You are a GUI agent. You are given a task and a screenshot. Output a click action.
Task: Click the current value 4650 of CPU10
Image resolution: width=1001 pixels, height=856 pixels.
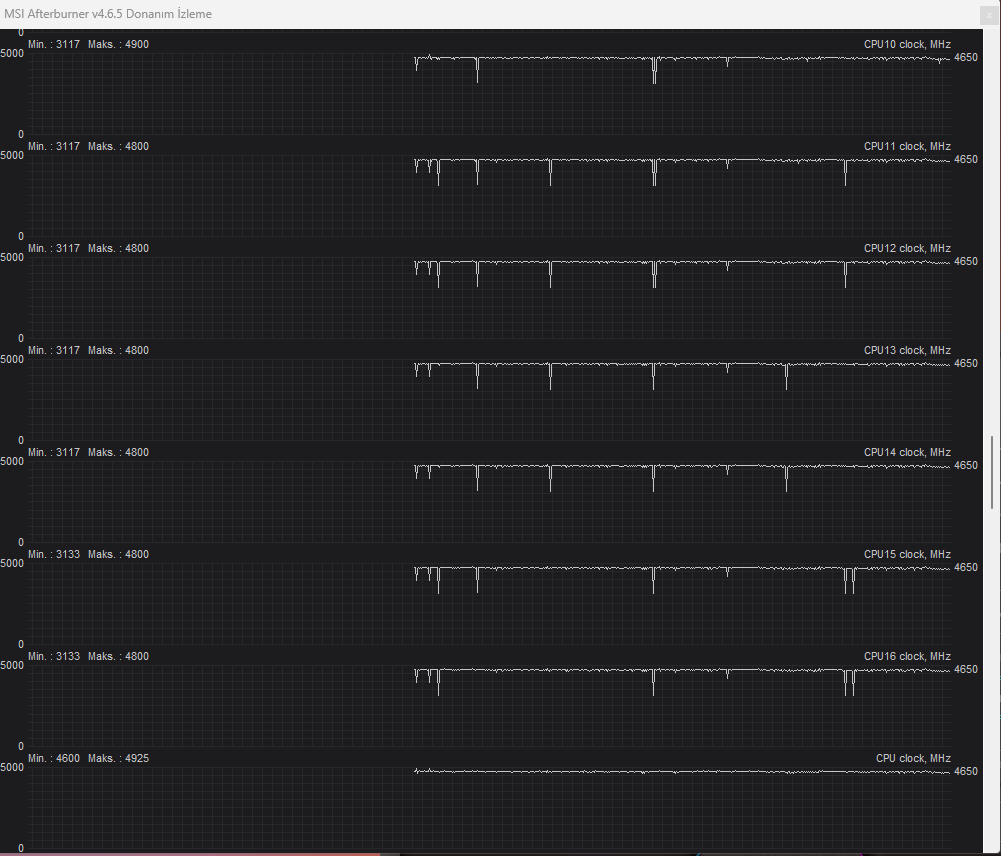click(965, 57)
